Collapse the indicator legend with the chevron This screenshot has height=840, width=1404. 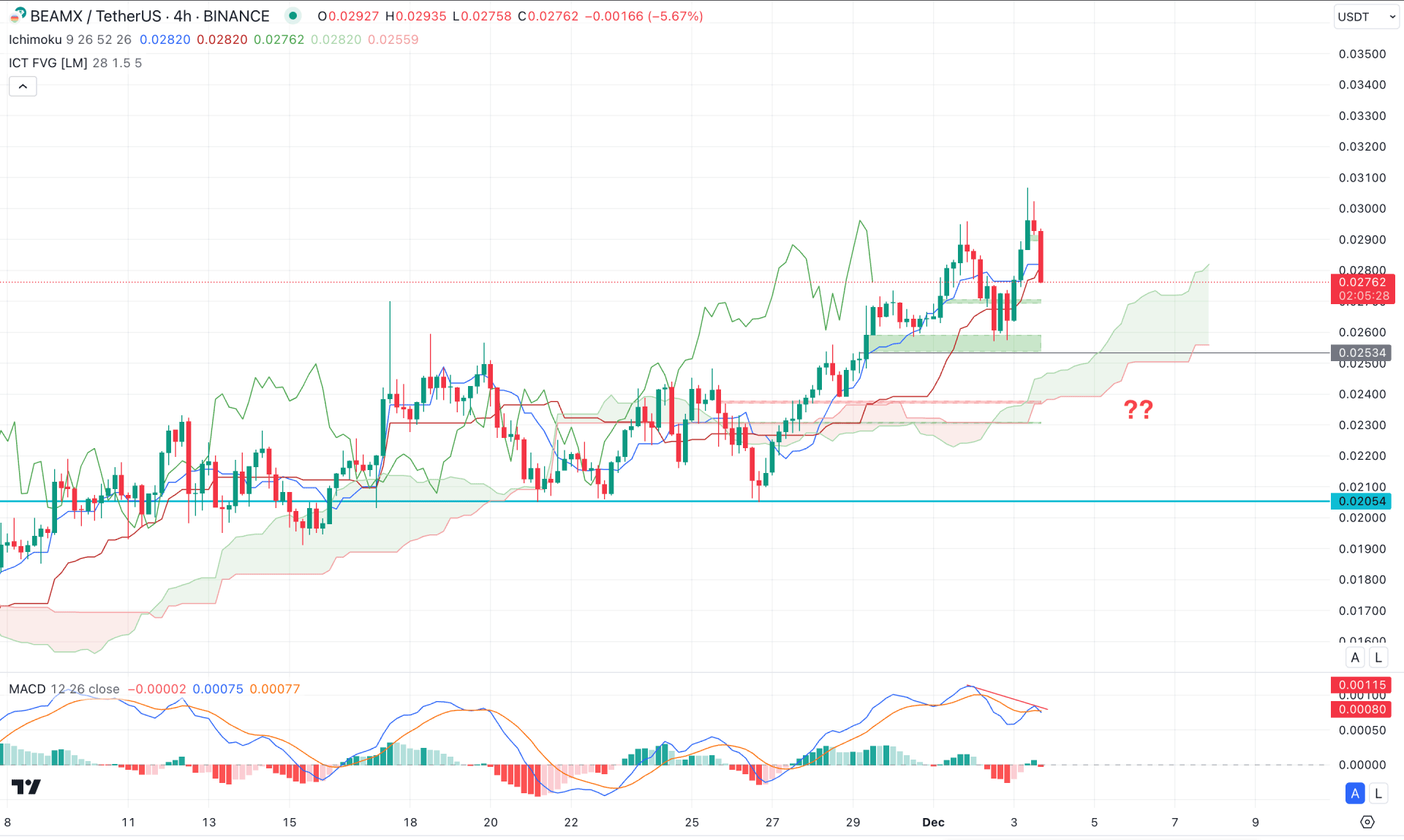coord(23,86)
